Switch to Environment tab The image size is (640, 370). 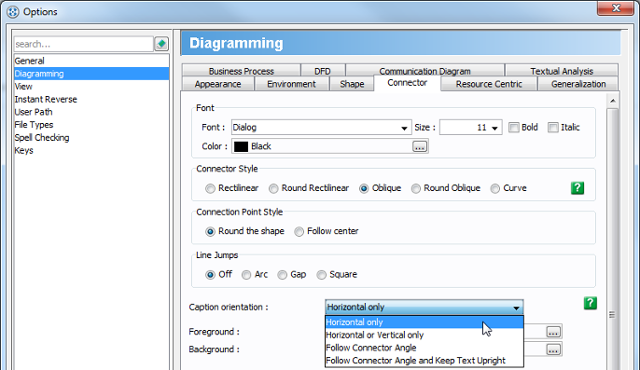pyautogui.click(x=291, y=84)
